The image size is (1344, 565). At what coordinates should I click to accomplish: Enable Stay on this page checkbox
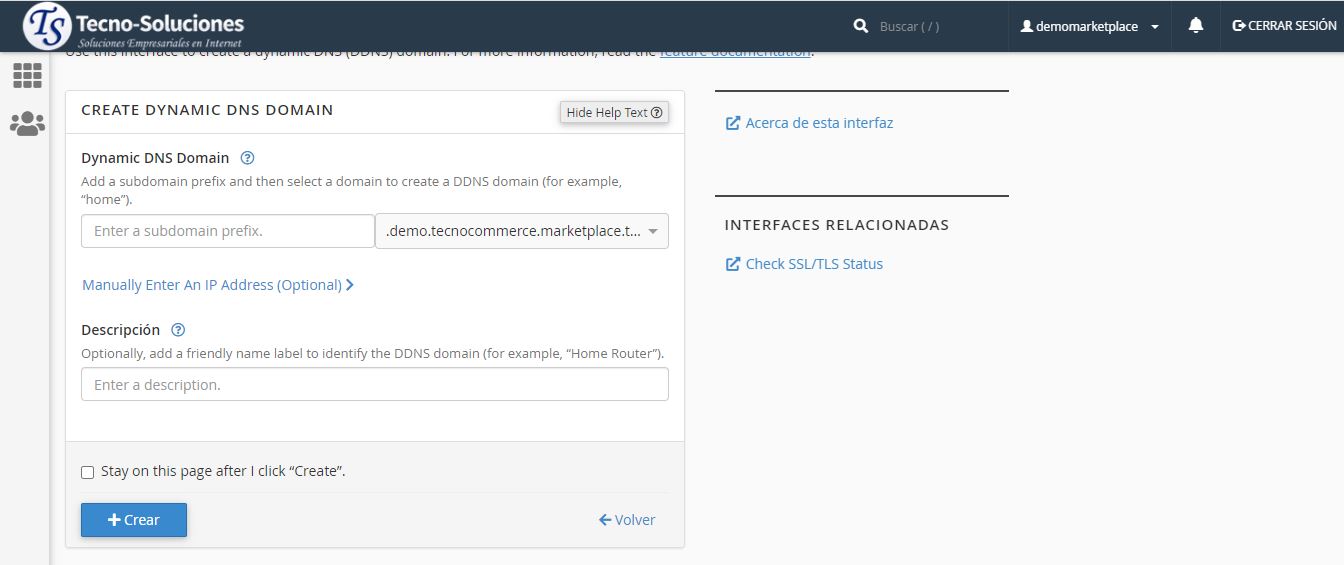point(88,472)
